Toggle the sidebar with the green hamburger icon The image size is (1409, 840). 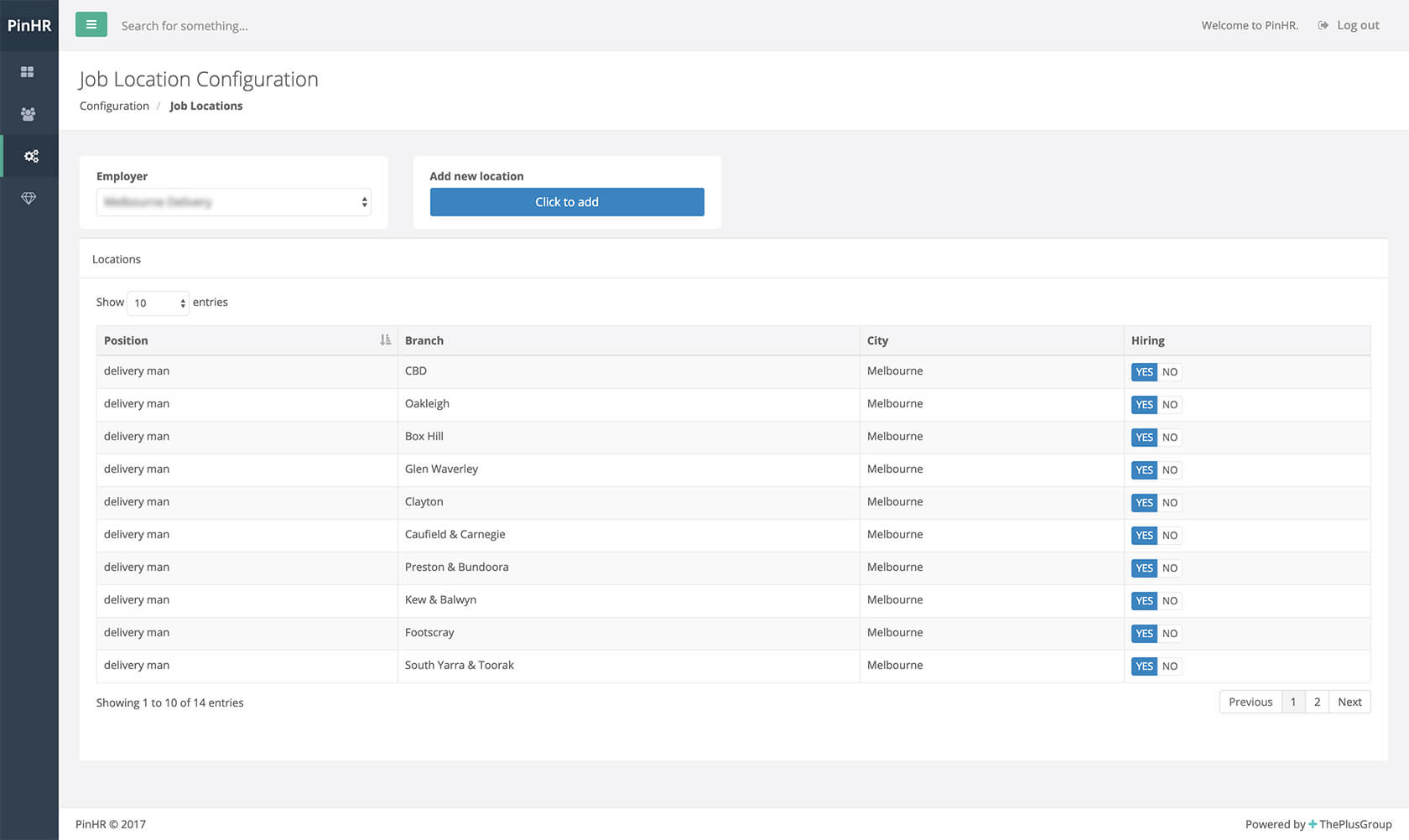91,24
